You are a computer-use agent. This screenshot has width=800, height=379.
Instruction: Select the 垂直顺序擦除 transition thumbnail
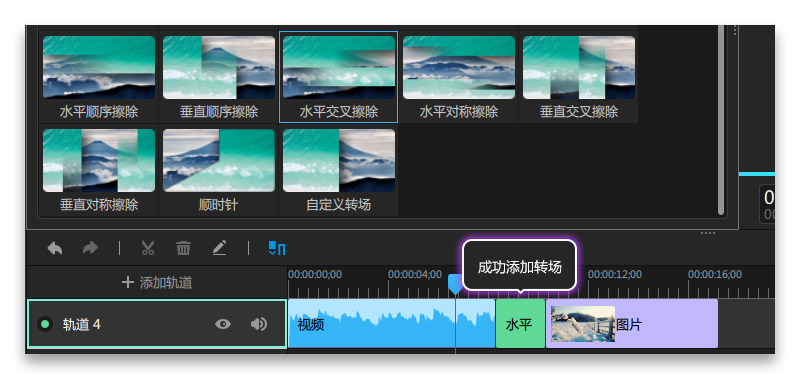coord(219,67)
